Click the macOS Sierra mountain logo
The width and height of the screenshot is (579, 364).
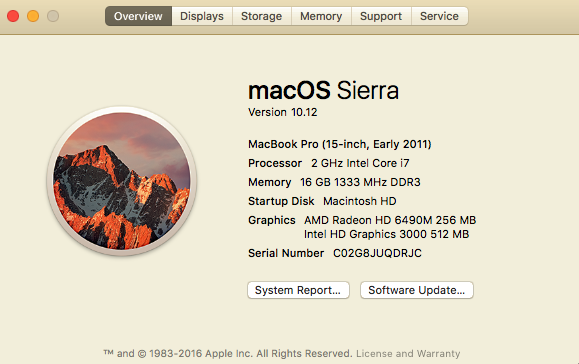tap(122, 181)
